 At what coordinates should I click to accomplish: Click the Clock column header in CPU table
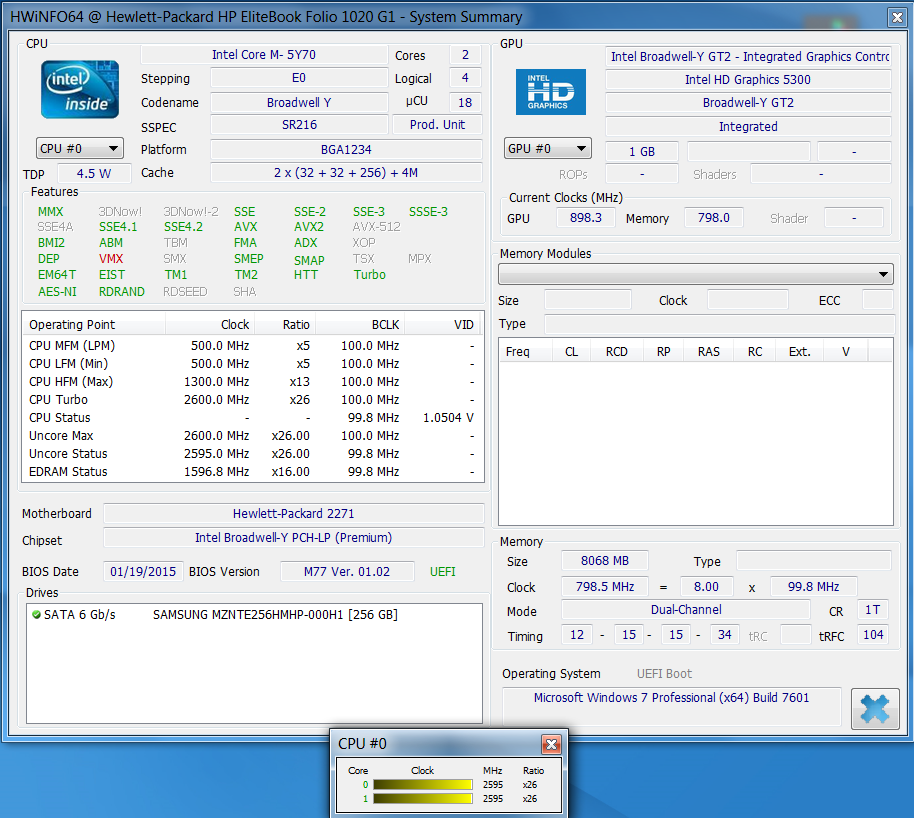pyautogui.click(x=210, y=325)
